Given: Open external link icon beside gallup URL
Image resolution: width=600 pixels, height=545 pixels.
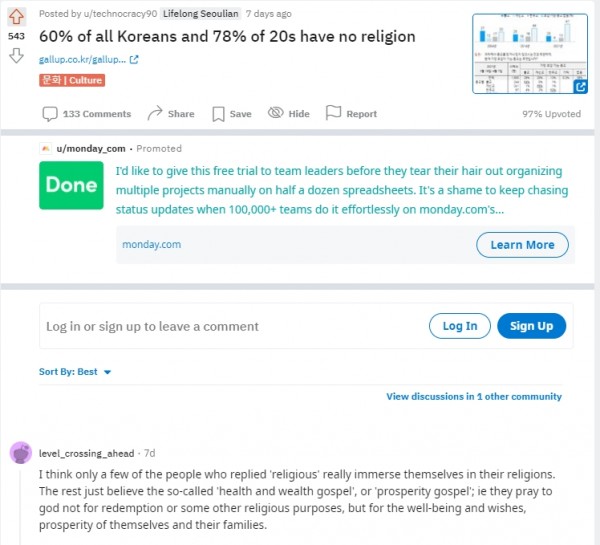Looking at the screenshot, I should (x=134, y=60).
